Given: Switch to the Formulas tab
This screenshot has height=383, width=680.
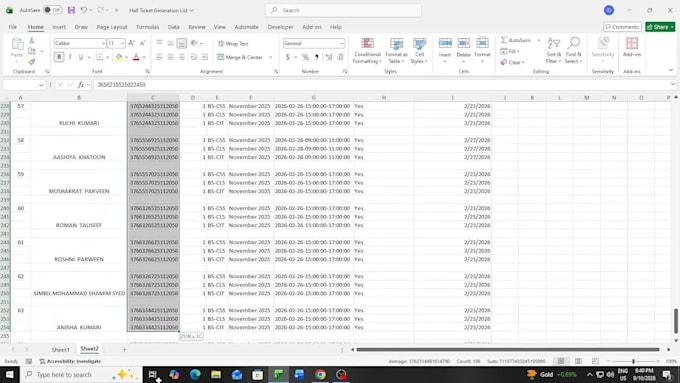Looking at the screenshot, I should tap(147, 27).
